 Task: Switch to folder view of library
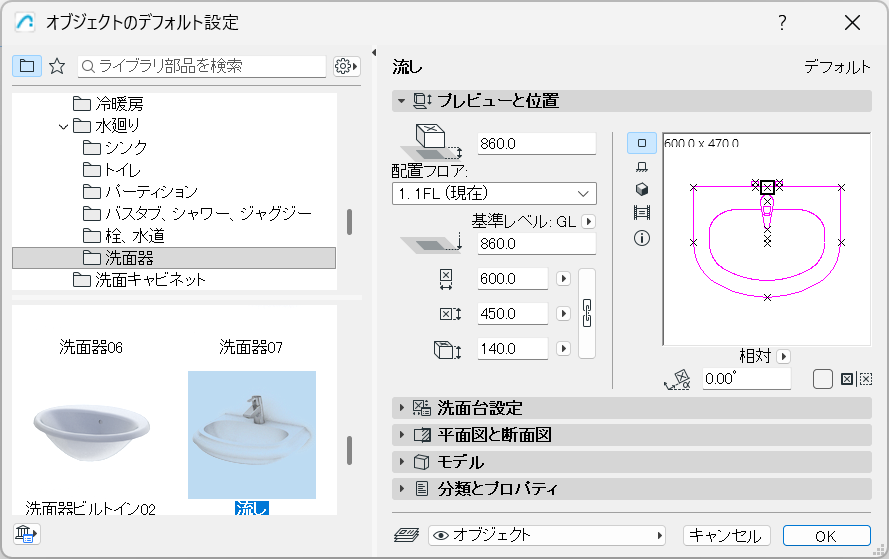pyautogui.click(x=27, y=66)
